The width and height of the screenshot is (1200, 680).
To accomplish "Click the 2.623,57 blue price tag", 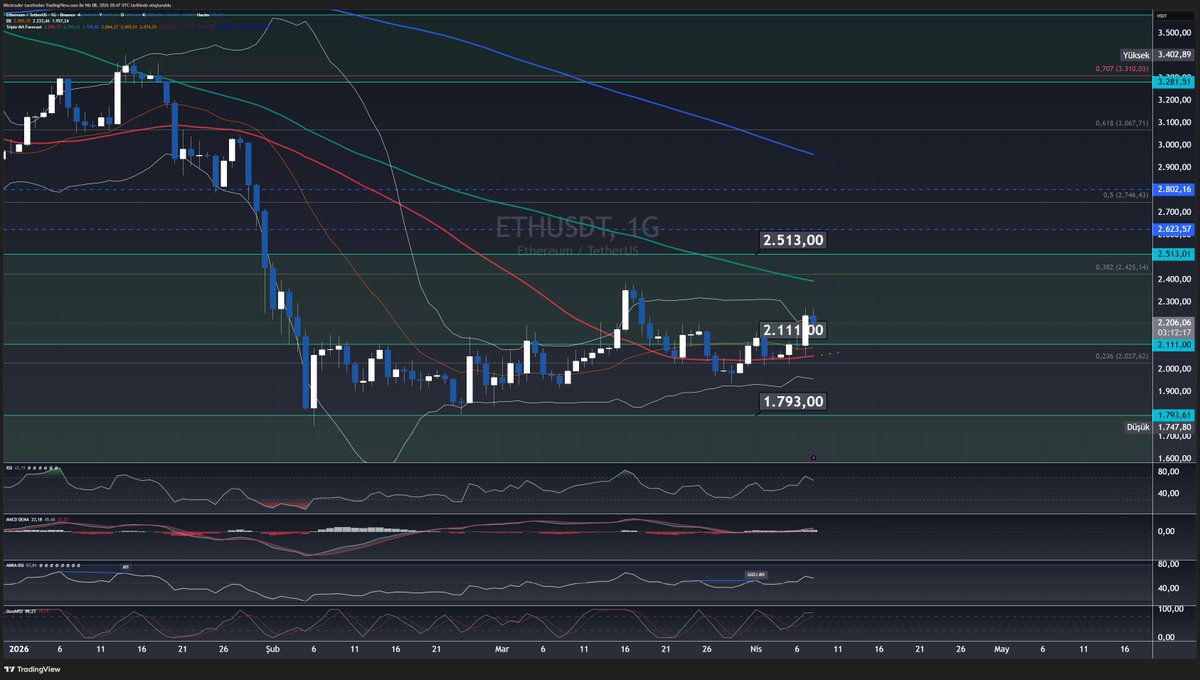I will [1173, 229].
